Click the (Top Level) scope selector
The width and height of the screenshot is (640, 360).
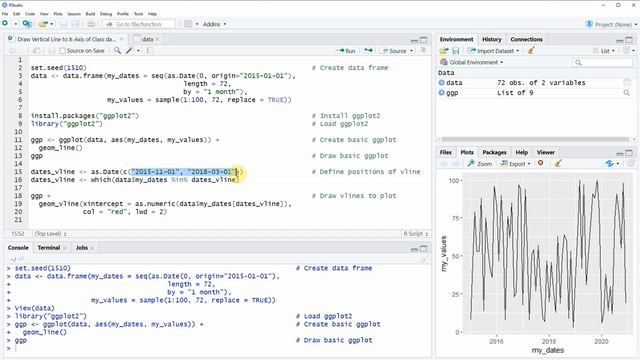coord(51,233)
